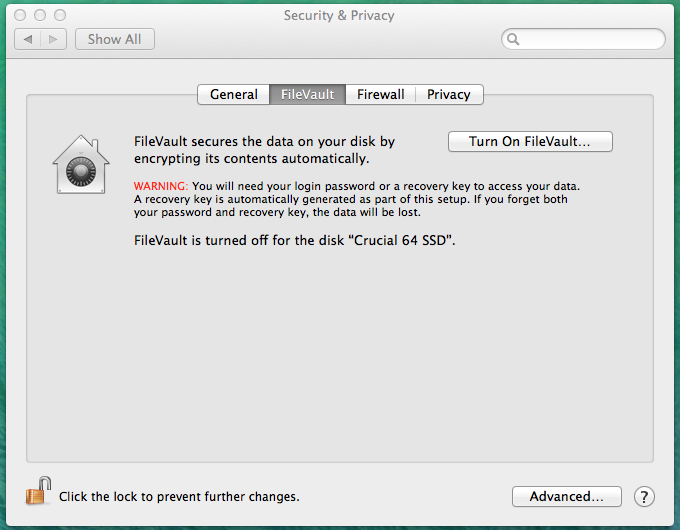Screen dimensions: 680x530
Task: Click the Security & Privacy window title
Action: (x=339, y=15)
